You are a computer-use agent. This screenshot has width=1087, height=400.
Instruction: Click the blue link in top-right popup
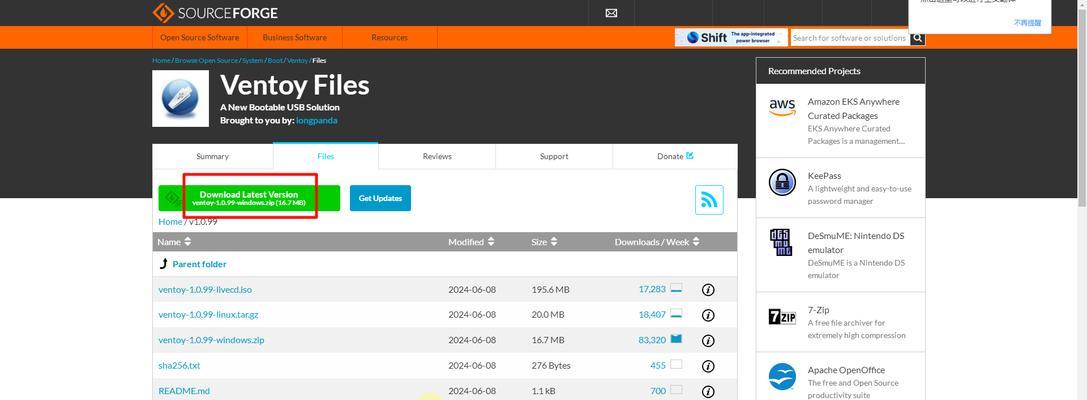pyautogui.click(x=1027, y=23)
